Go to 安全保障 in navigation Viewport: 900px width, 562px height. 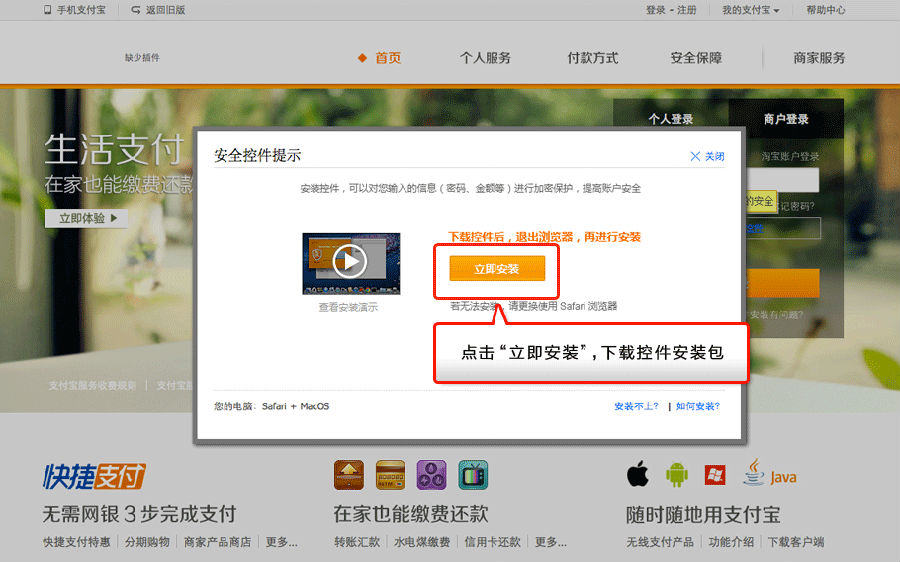coord(696,58)
